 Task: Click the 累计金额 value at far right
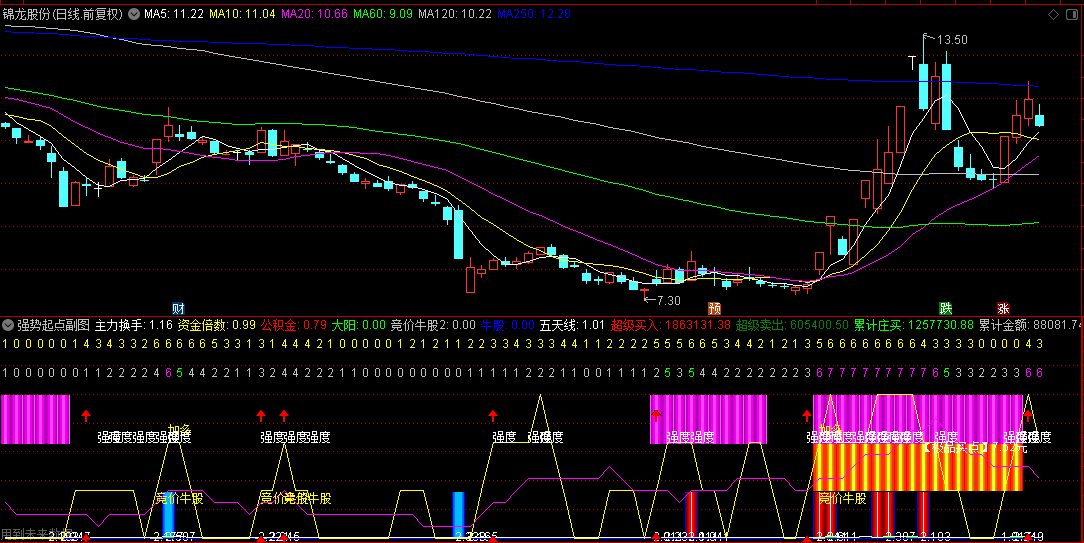pyautogui.click(x=1031, y=324)
